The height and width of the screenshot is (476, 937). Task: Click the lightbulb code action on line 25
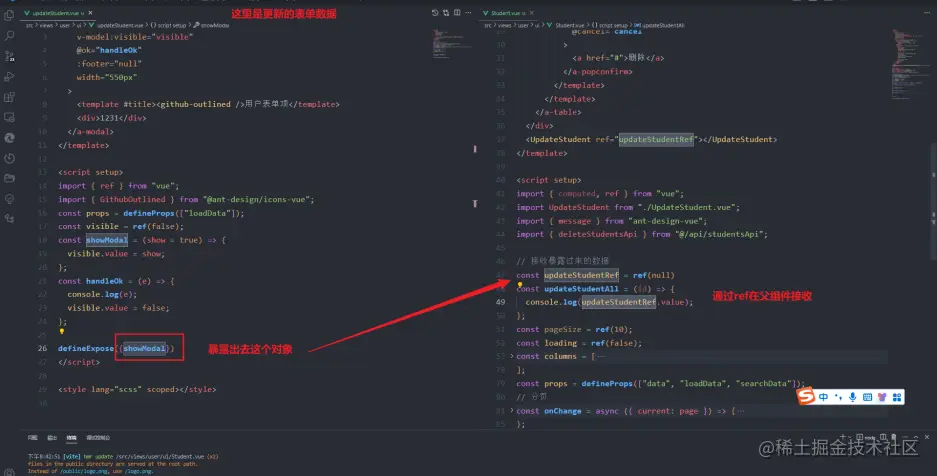click(x=62, y=331)
